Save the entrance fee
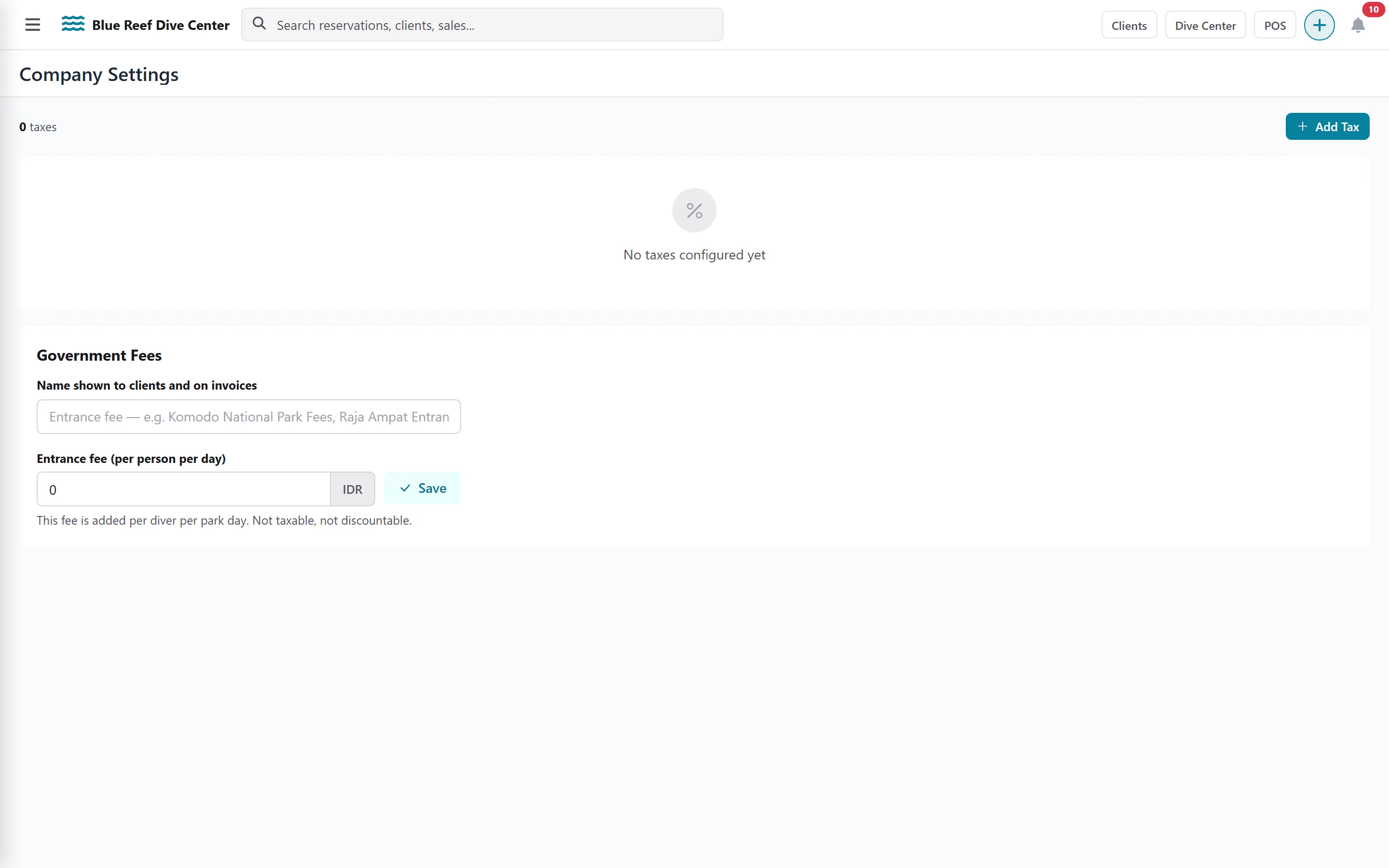Viewport: 1389px width, 868px height. (x=422, y=488)
